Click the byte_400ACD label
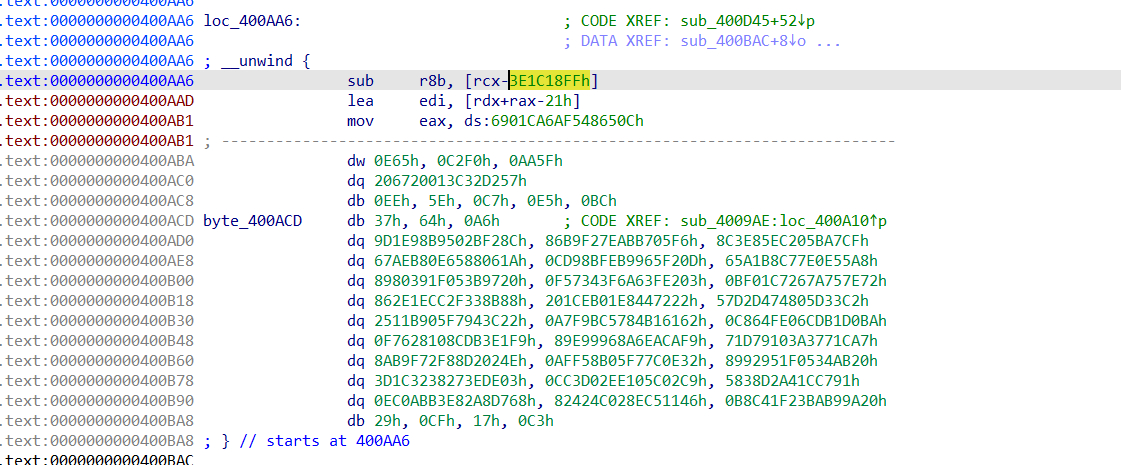 click(252, 221)
